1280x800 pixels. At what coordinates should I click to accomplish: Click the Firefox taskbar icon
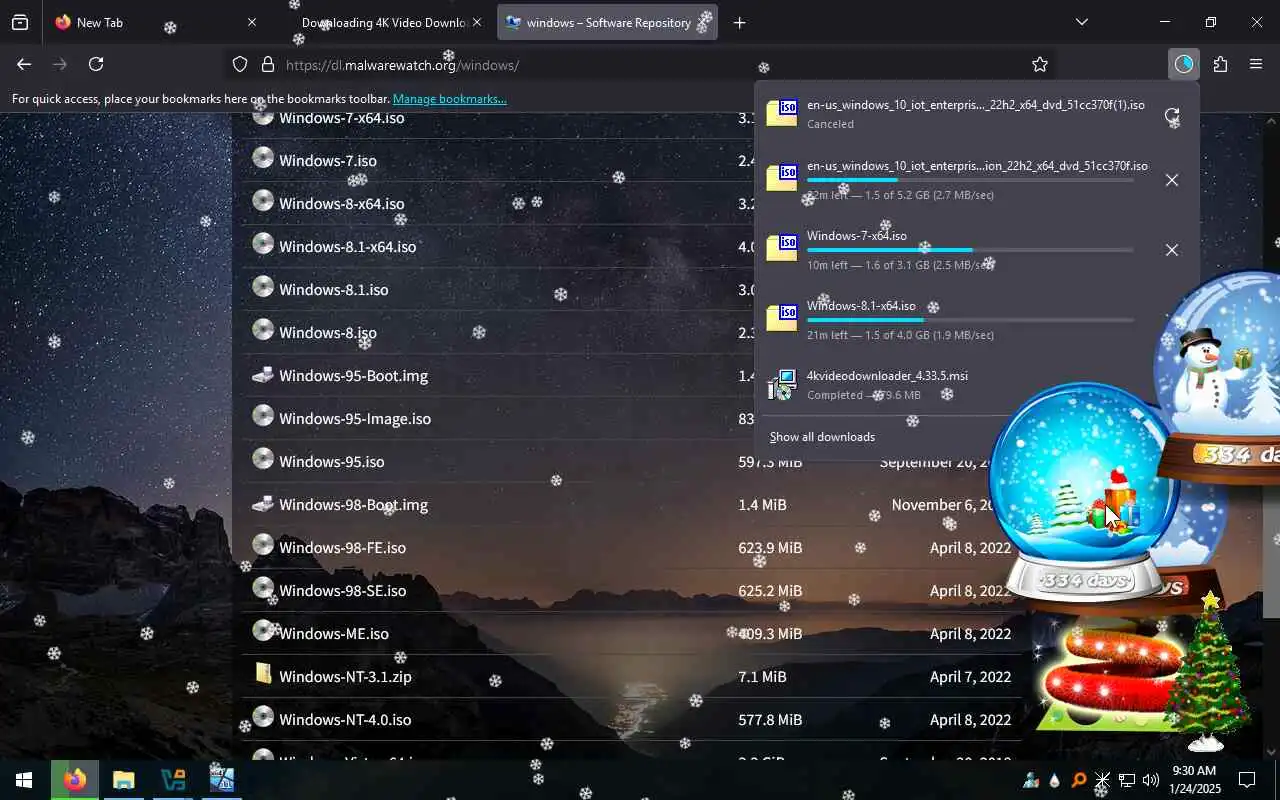pos(75,780)
